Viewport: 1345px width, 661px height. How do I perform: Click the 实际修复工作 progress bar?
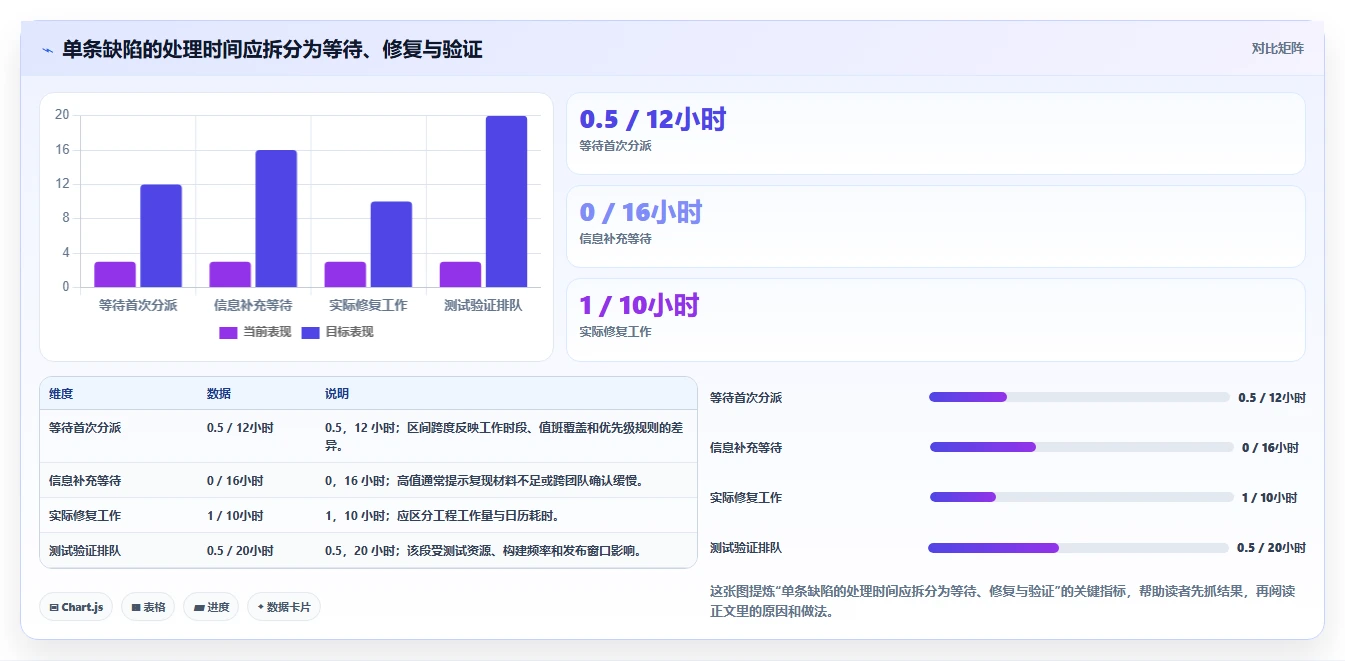tap(1082, 497)
